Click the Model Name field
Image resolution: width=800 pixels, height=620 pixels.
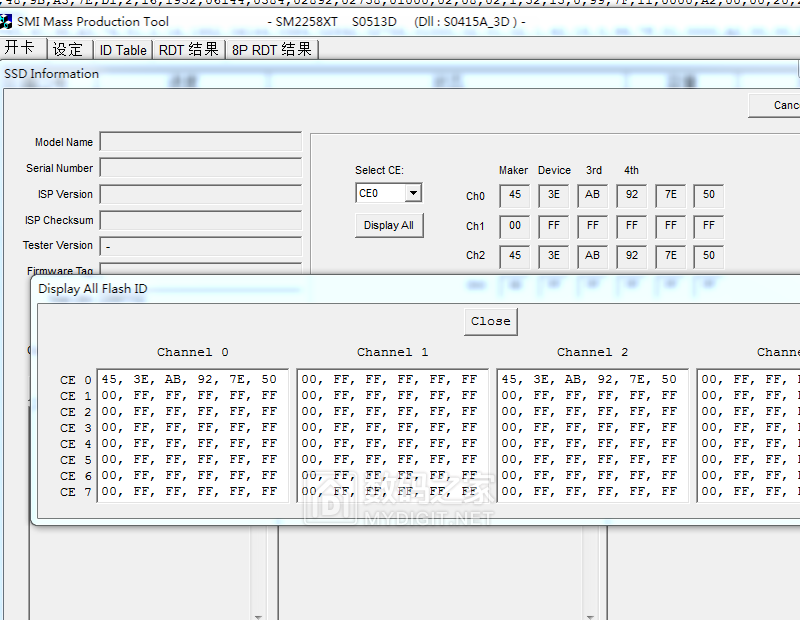pos(200,142)
